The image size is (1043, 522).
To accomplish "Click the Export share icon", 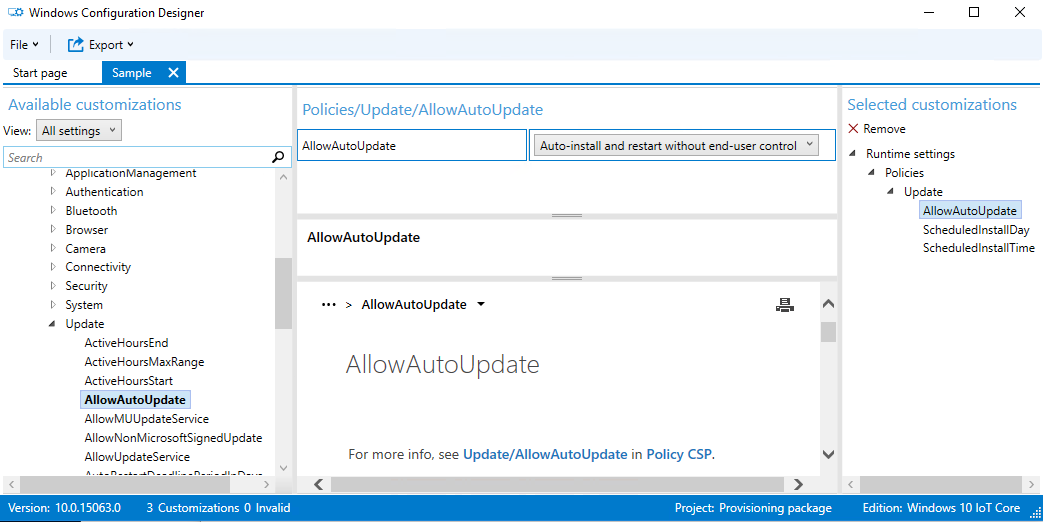I will pos(75,45).
